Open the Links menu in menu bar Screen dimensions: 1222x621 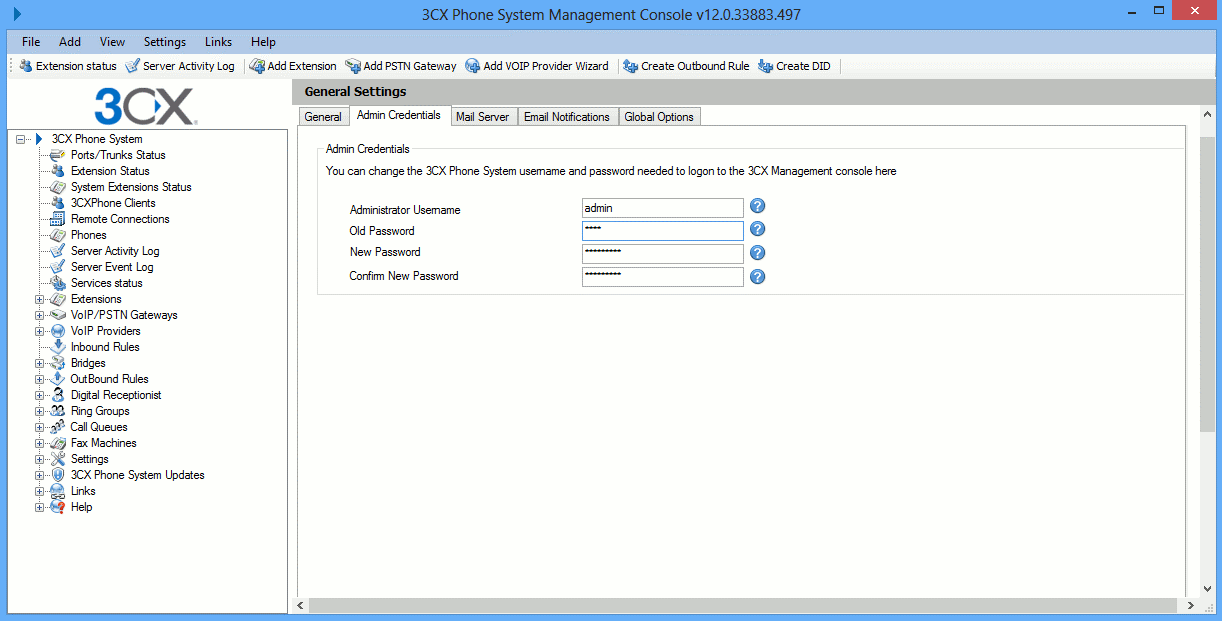tap(218, 42)
